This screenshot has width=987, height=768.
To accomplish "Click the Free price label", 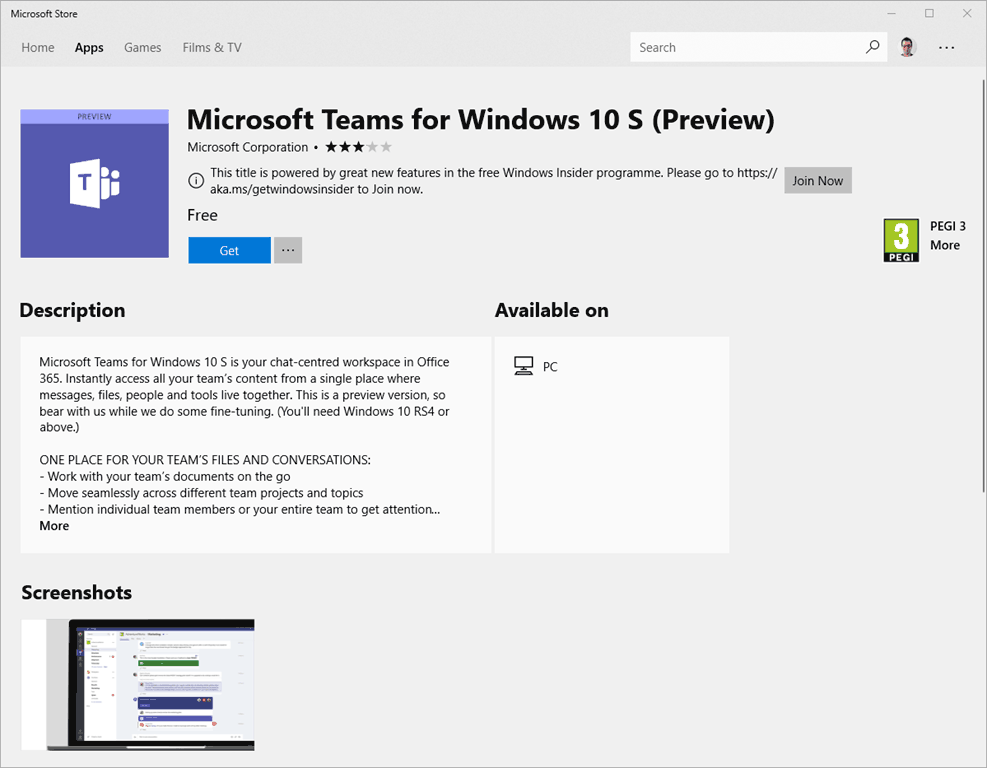I will (x=202, y=215).
